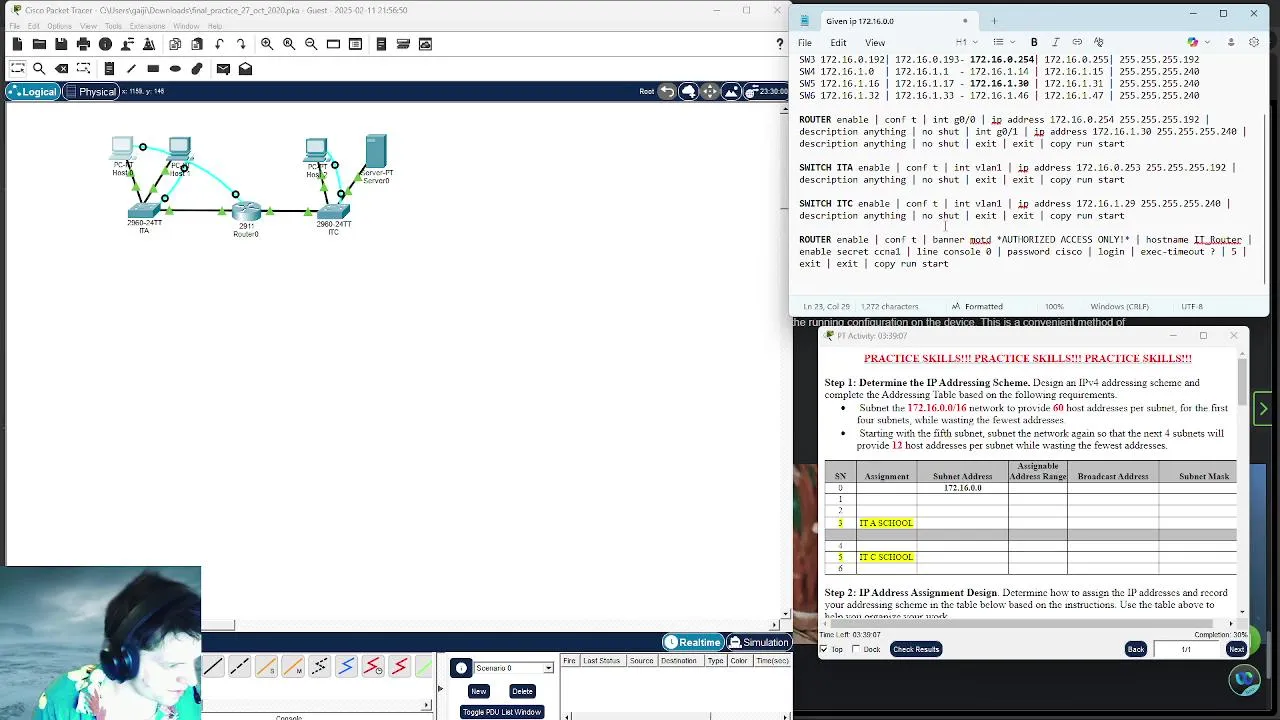The image size is (1280, 720).
Task: Add a new tab in Notepad
Action: pyautogui.click(x=994, y=21)
